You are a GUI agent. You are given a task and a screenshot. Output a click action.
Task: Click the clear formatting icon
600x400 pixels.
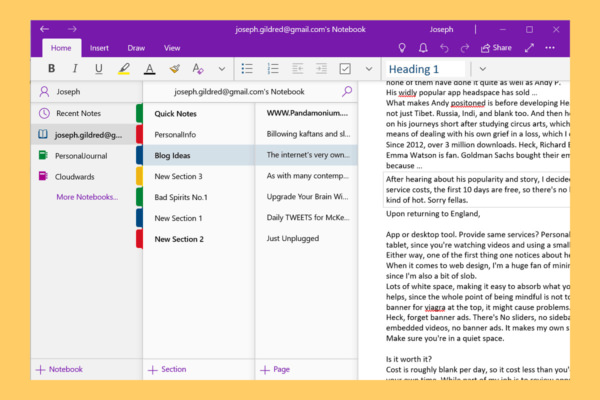pos(174,69)
